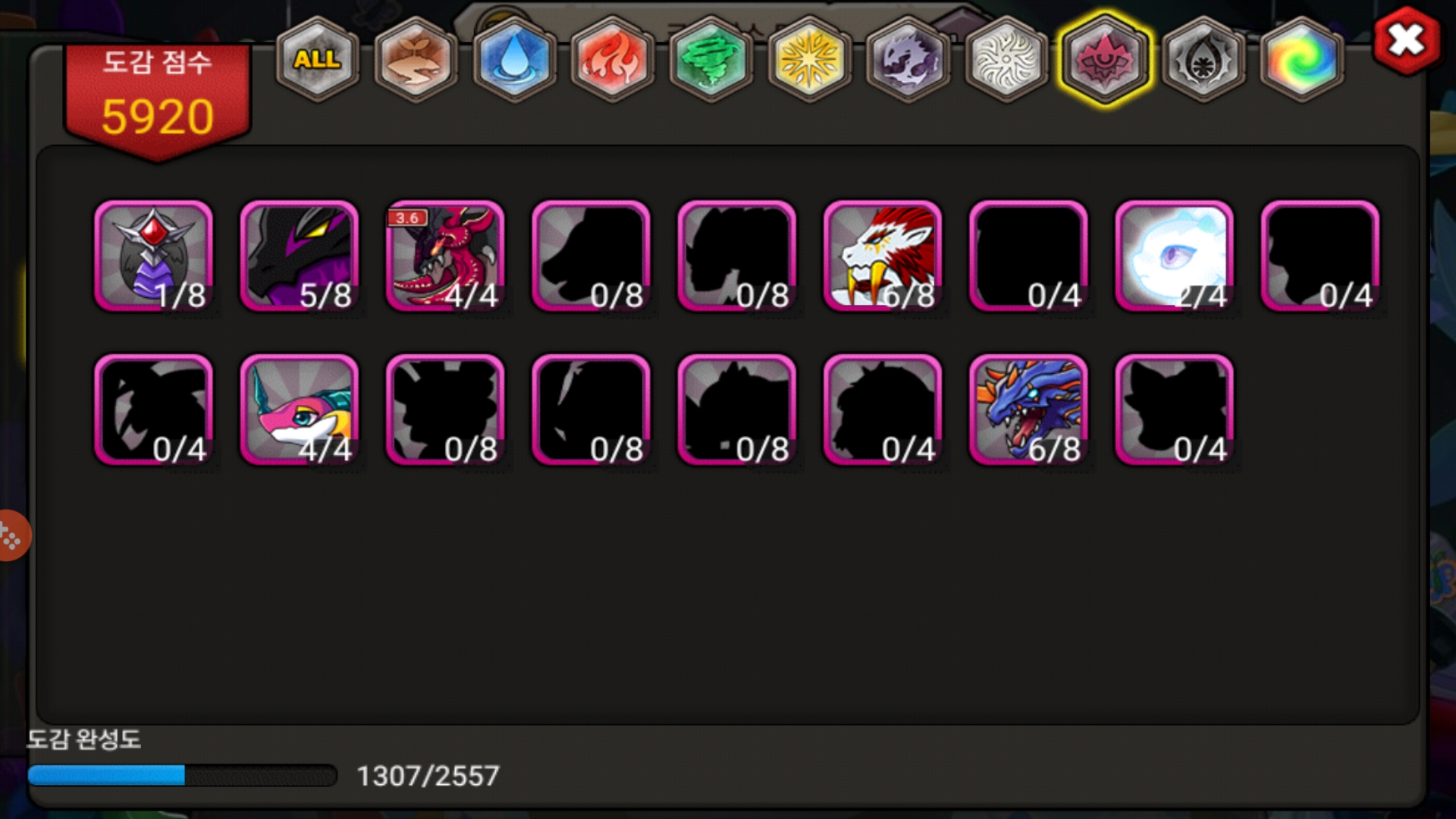The width and height of the screenshot is (1456, 819).
Task: Filter by yellow light burst element icon
Action: pyautogui.click(x=809, y=59)
